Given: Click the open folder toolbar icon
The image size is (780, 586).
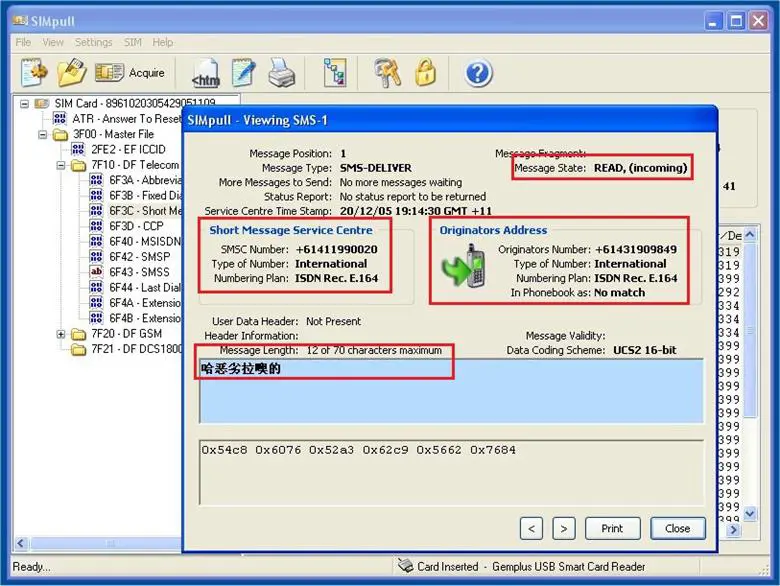Looking at the screenshot, I should (71, 73).
